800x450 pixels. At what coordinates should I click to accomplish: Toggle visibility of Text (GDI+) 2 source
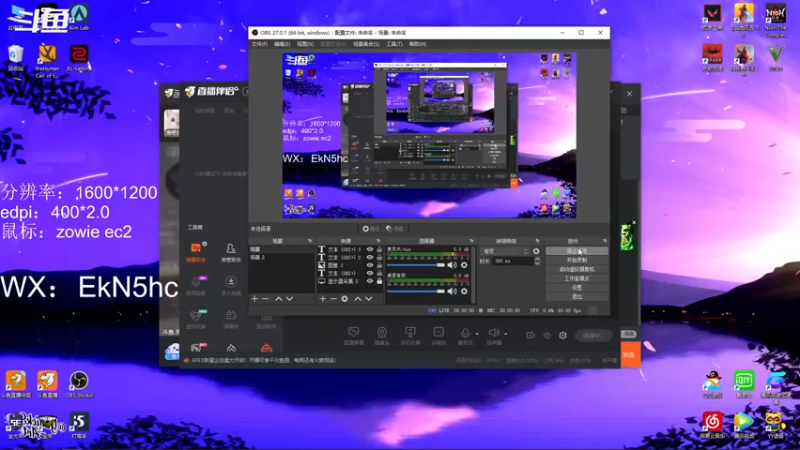coord(370,258)
